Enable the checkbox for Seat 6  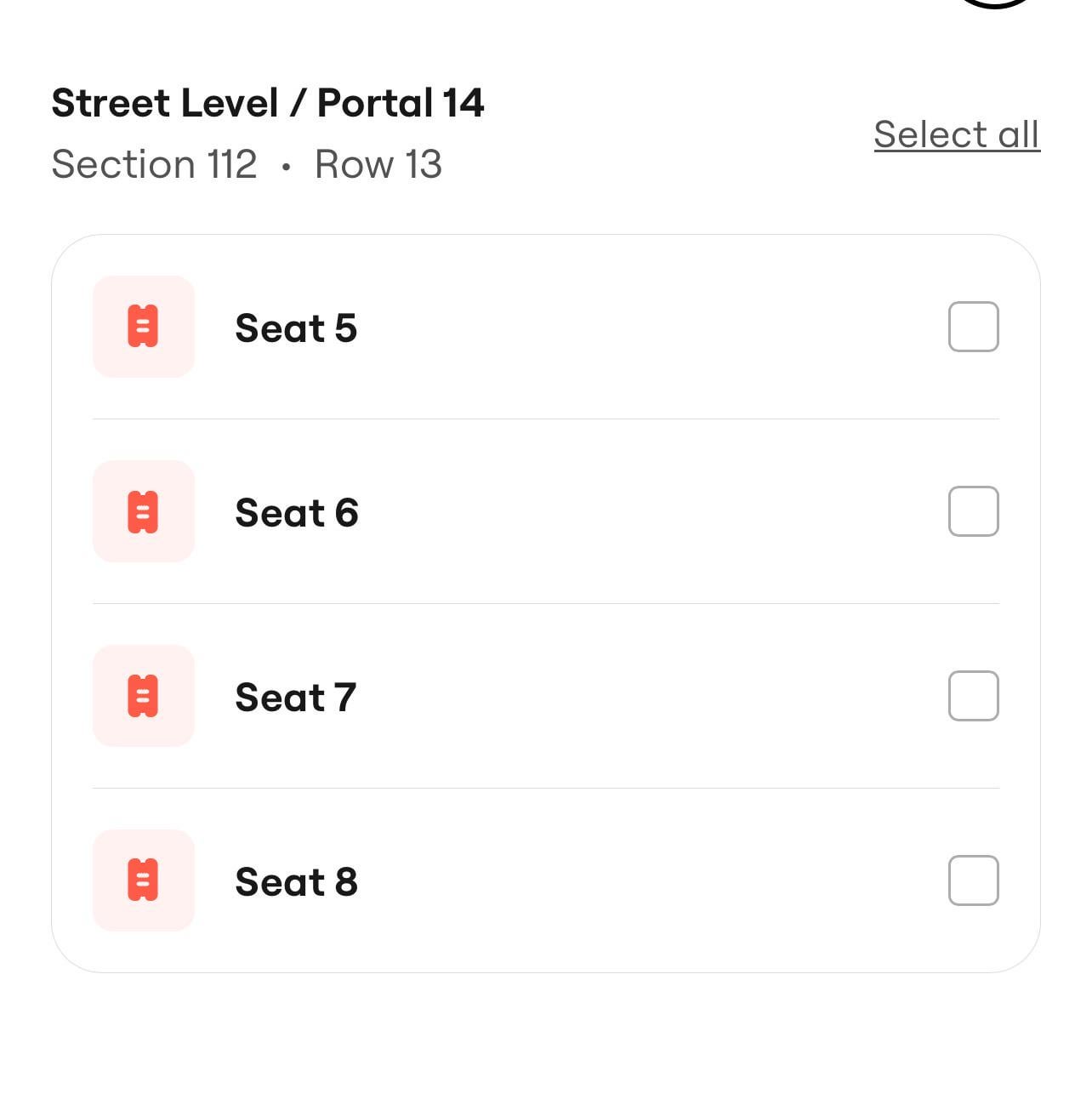click(973, 511)
